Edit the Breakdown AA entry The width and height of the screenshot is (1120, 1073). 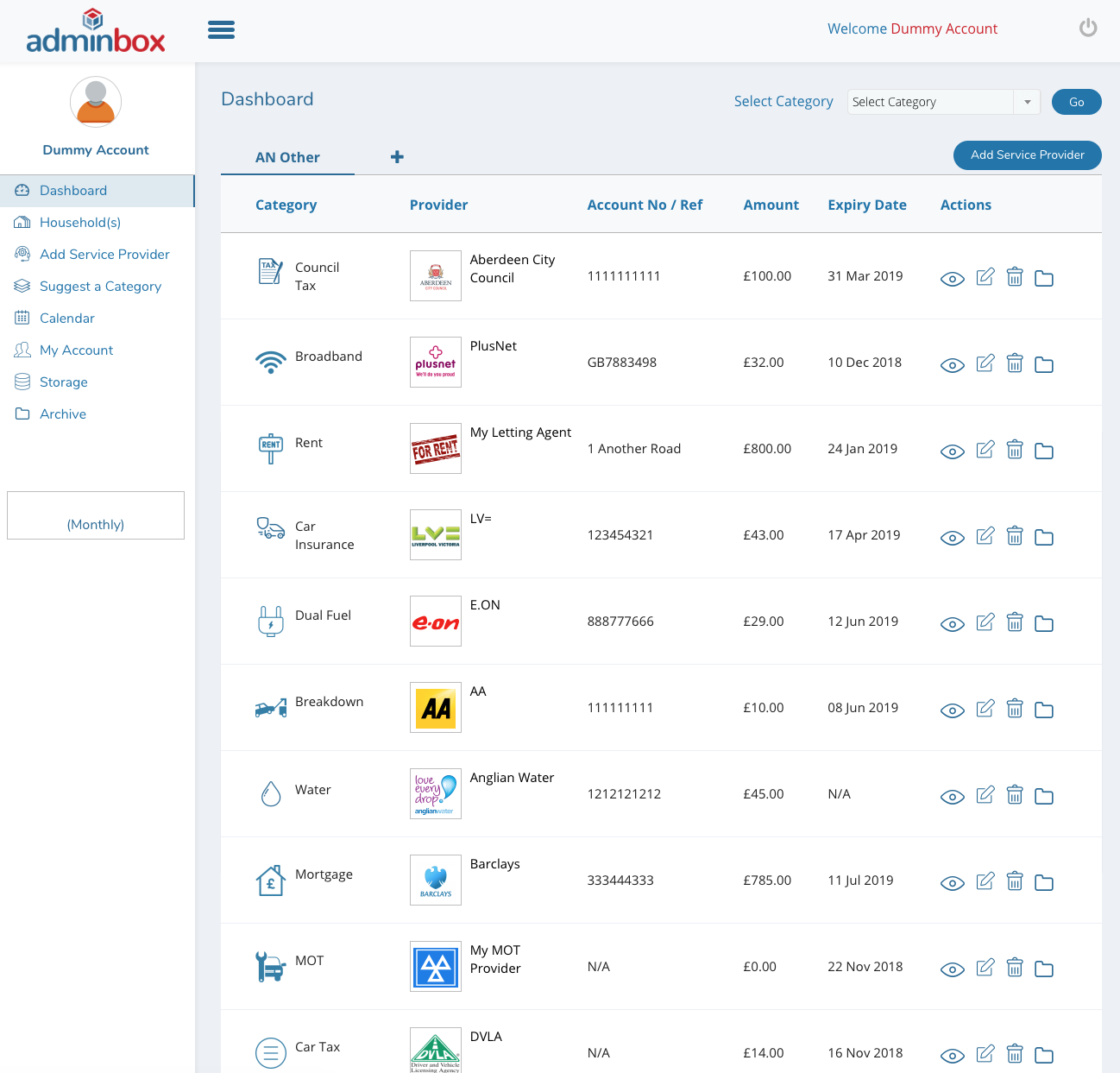(x=985, y=709)
